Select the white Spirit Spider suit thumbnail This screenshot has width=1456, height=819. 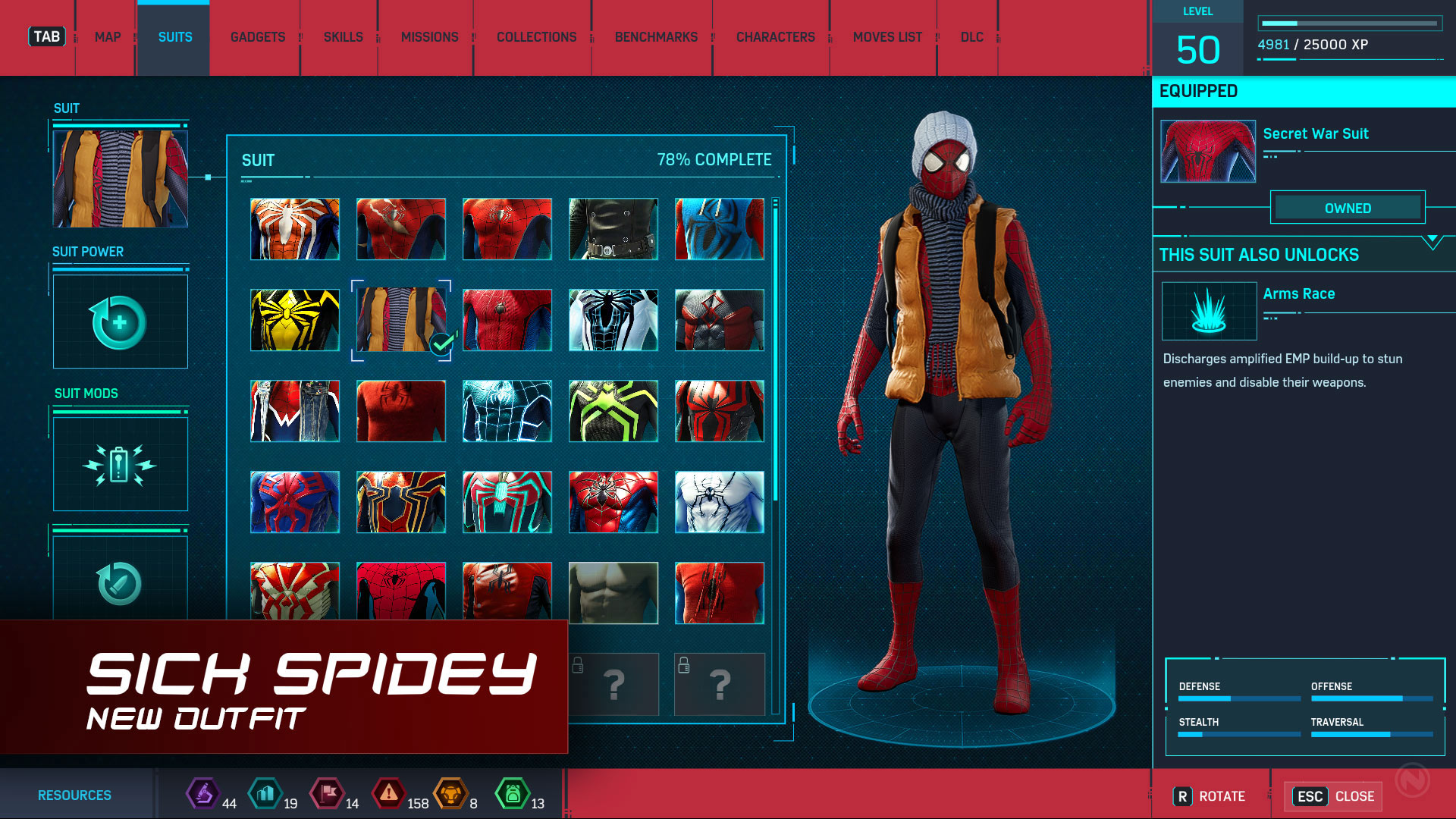pos(720,502)
